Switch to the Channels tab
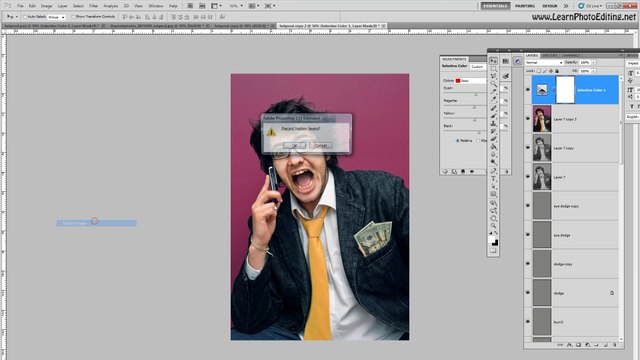This screenshot has width=640, height=360. (571, 55)
